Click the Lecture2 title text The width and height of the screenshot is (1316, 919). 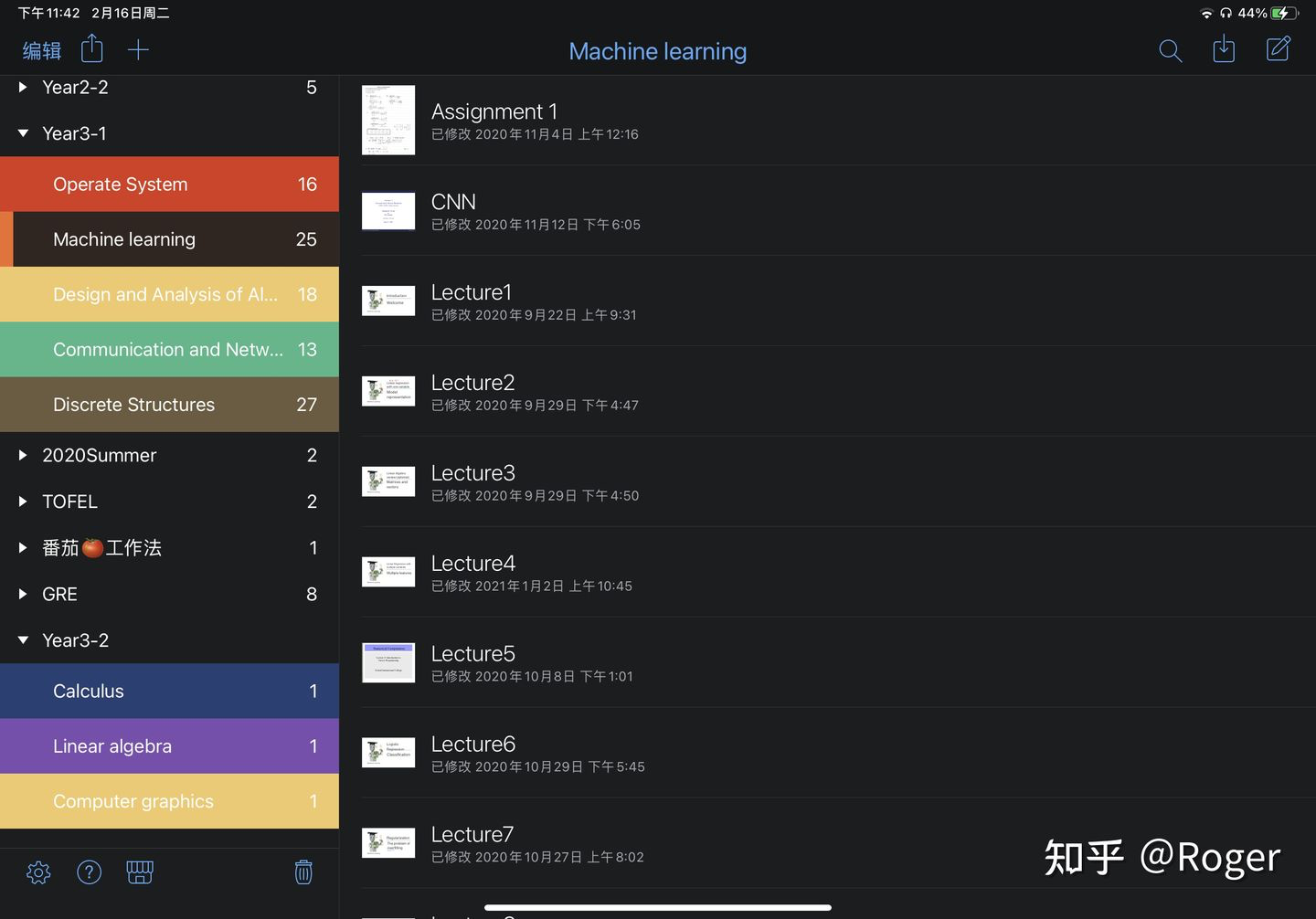pos(473,383)
